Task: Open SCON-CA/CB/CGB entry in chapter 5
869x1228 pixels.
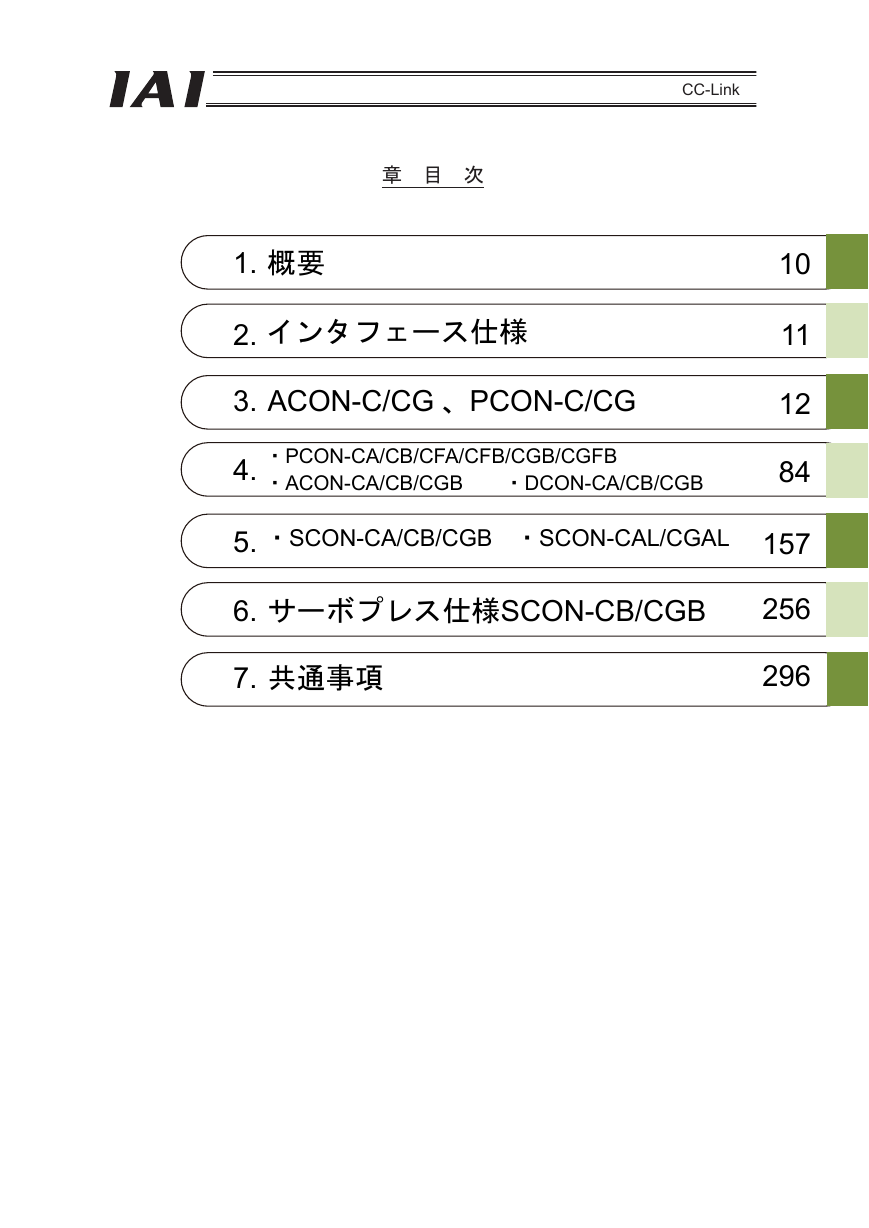Action: [x=382, y=538]
